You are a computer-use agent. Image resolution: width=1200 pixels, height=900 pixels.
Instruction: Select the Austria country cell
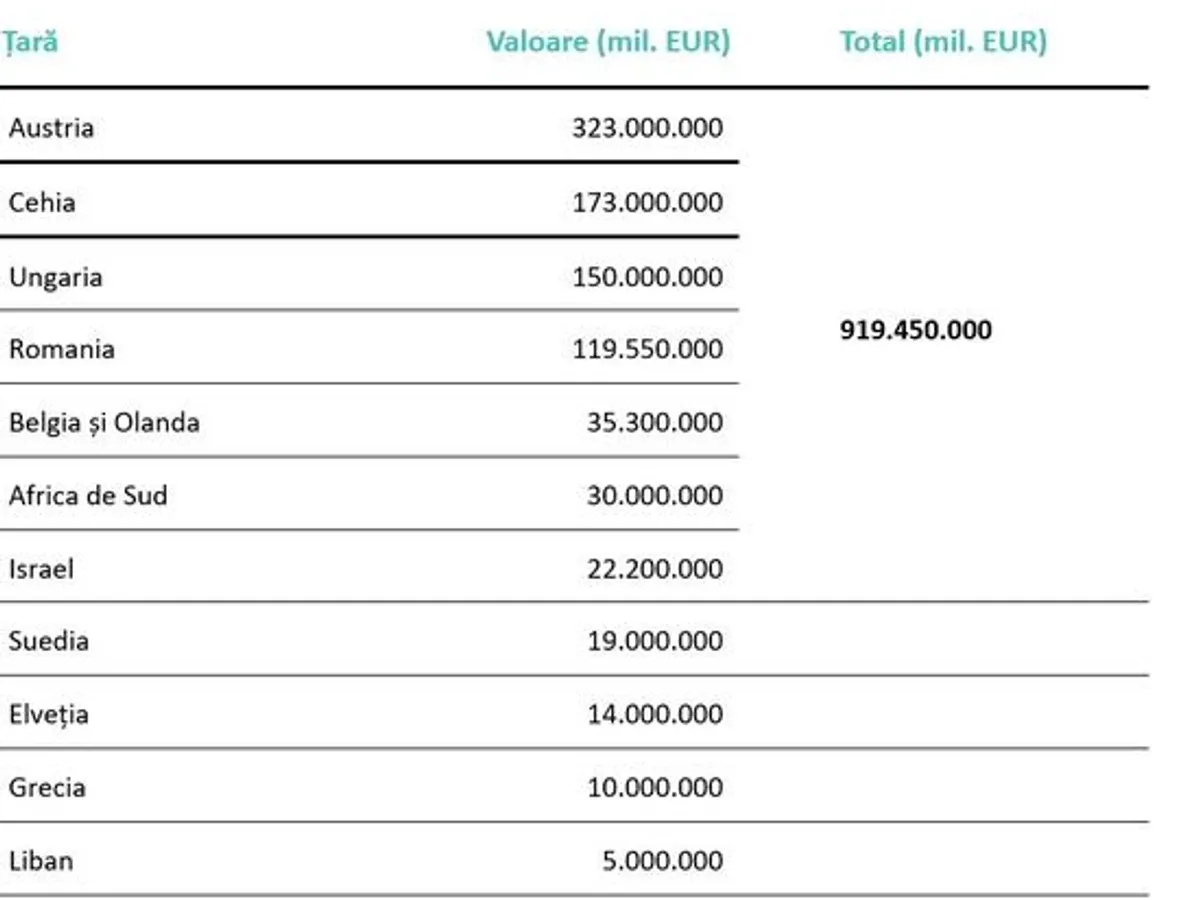pos(51,128)
